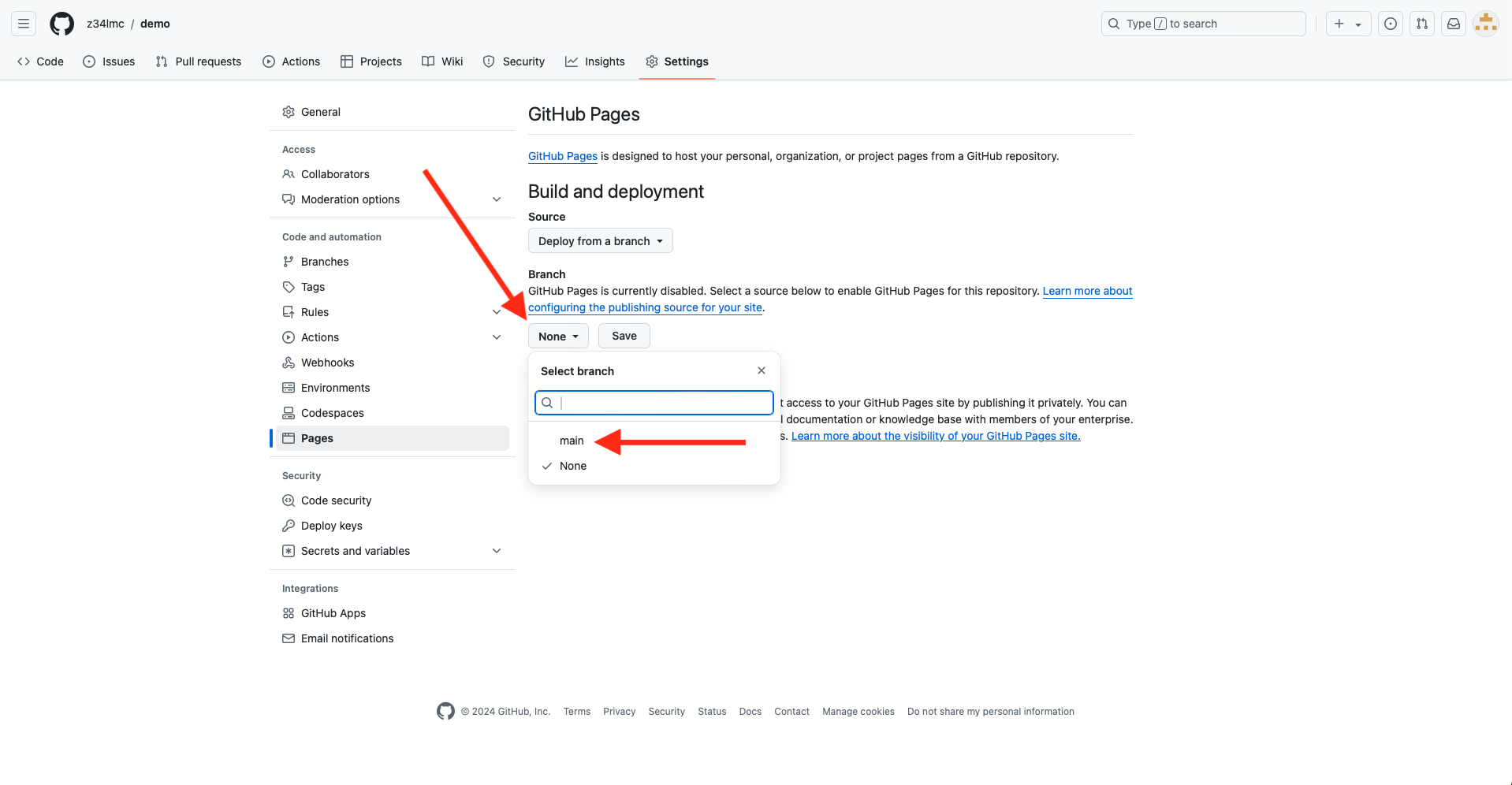The height and width of the screenshot is (785, 1512).
Task: Expand Moderation options in sidebar
Action: click(496, 199)
